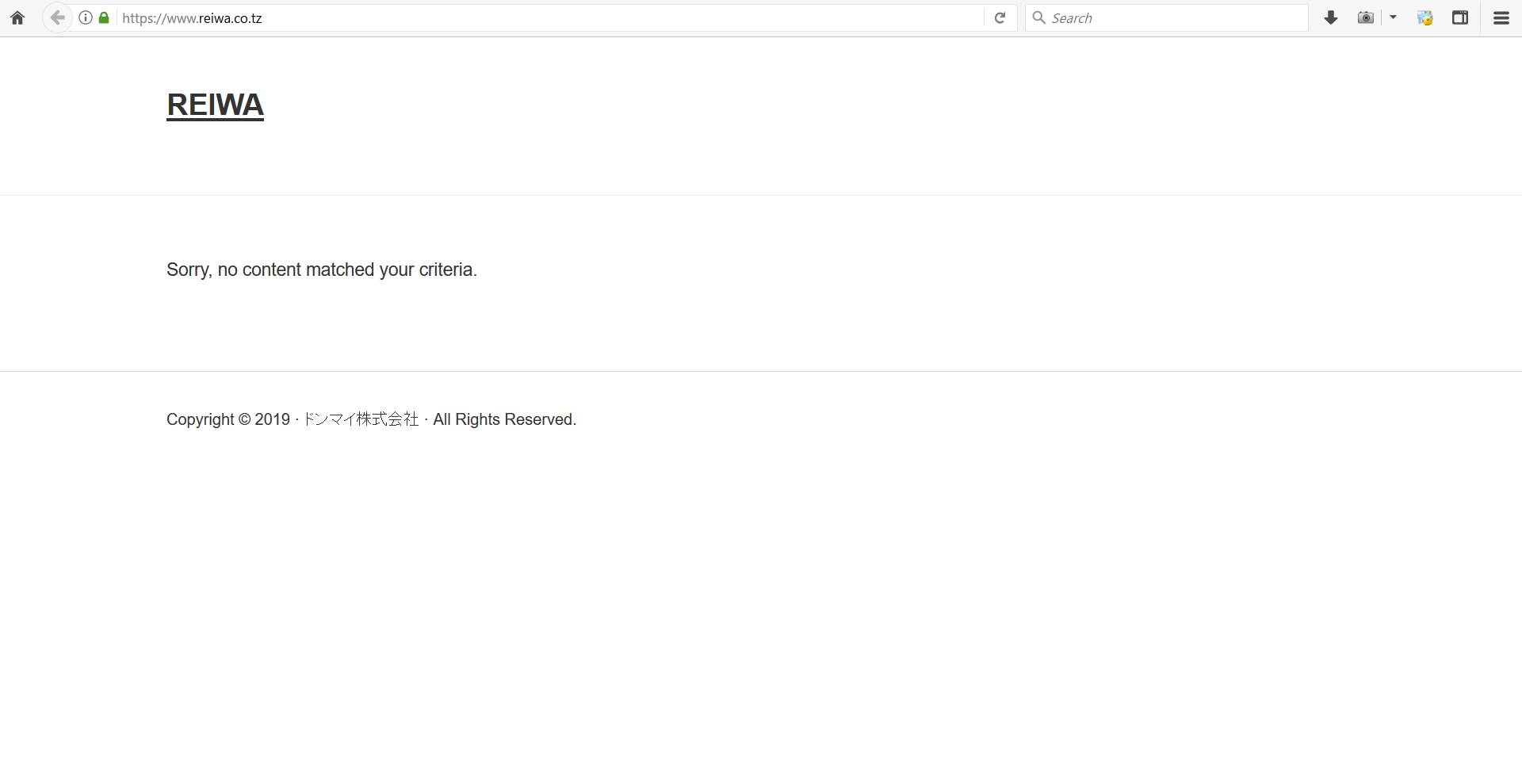Viewport: 1522px width, 784px height.
Task: Show site information via the info icon
Action: pyautogui.click(x=86, y=18)
